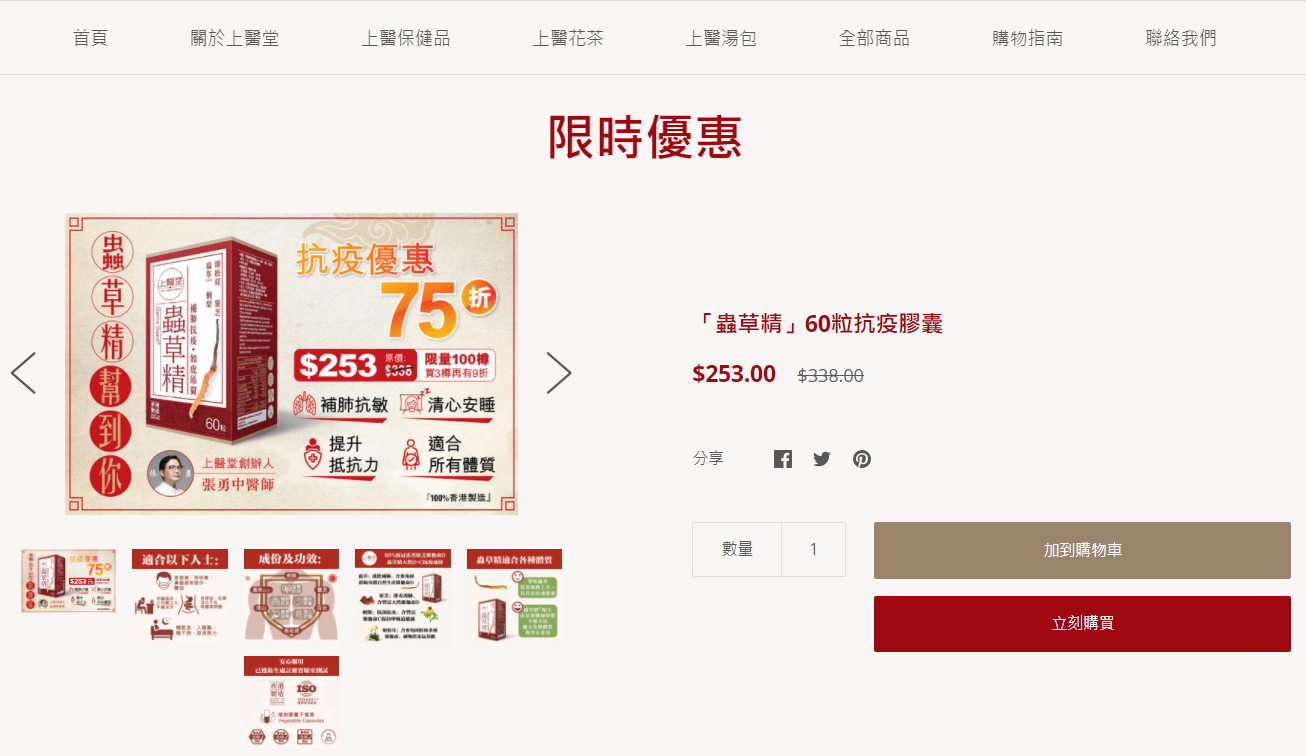This screenshot has width=1306, height=756.
Task: Show next product image arrow
Action: (559, 373)
